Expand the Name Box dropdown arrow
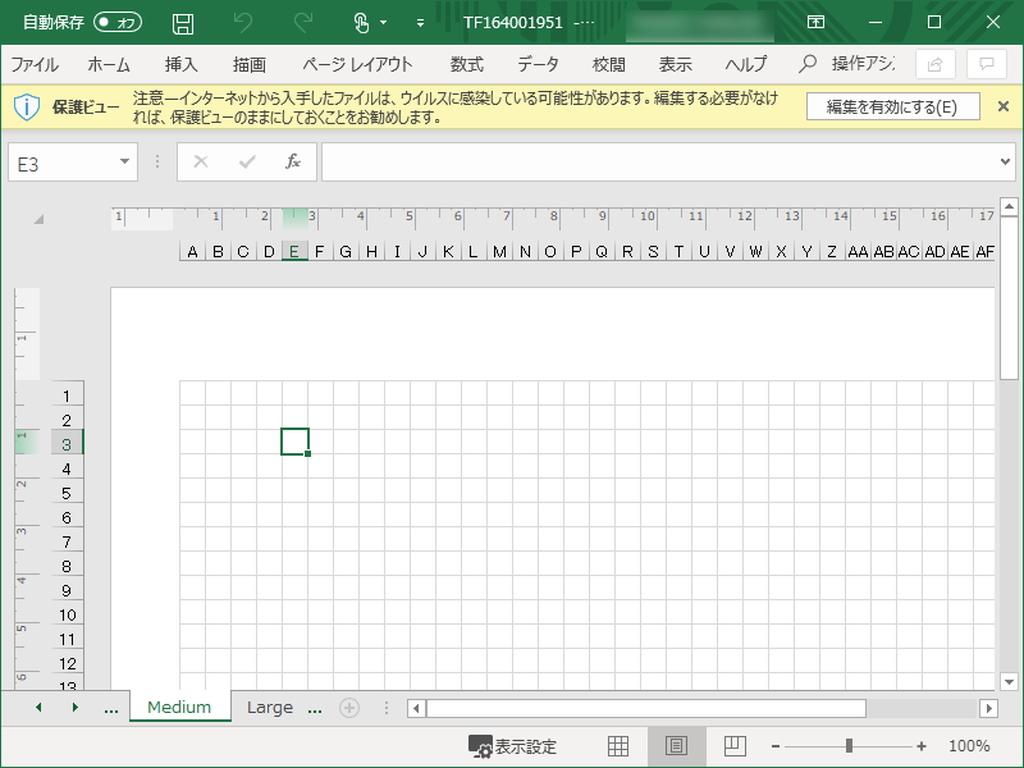 [124, 161]
